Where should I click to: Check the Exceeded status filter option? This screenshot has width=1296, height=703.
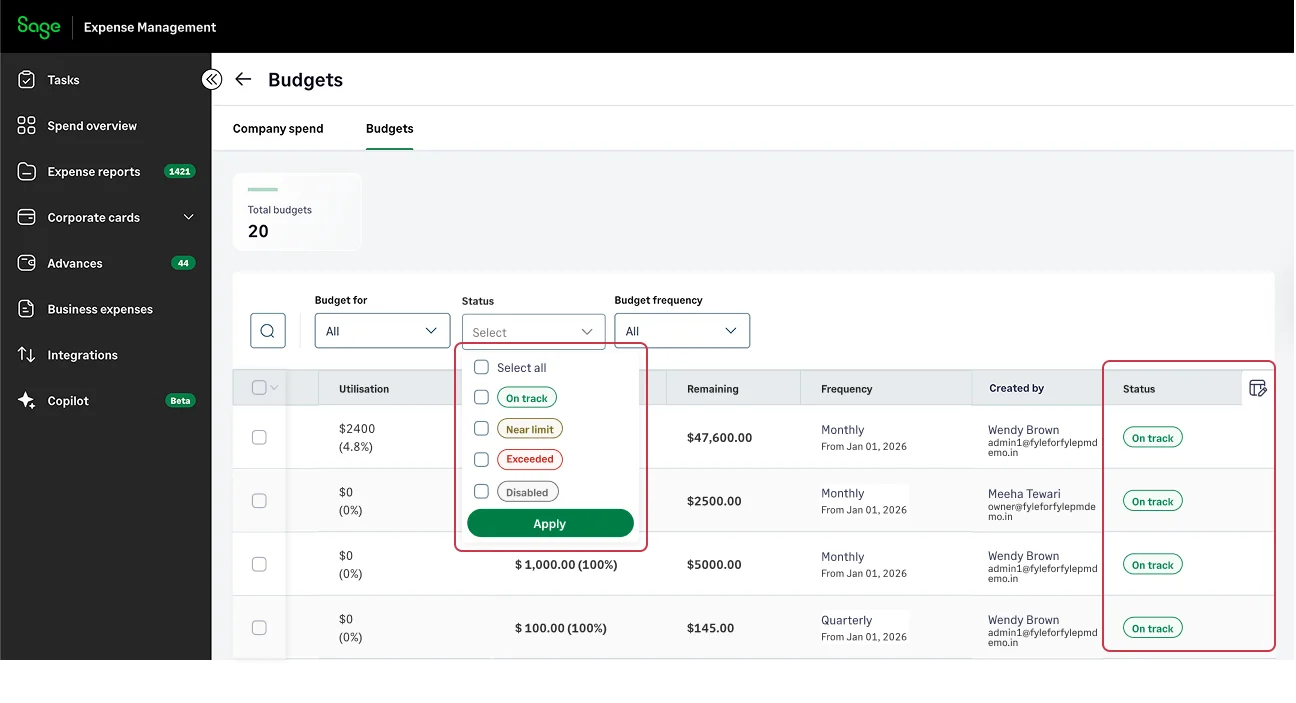(x=481, y=459)
